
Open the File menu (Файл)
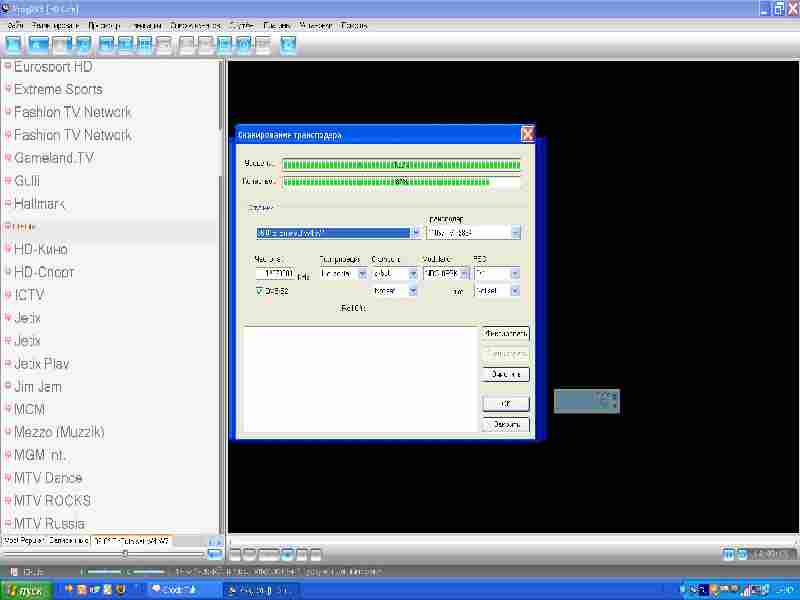(13, 24)
